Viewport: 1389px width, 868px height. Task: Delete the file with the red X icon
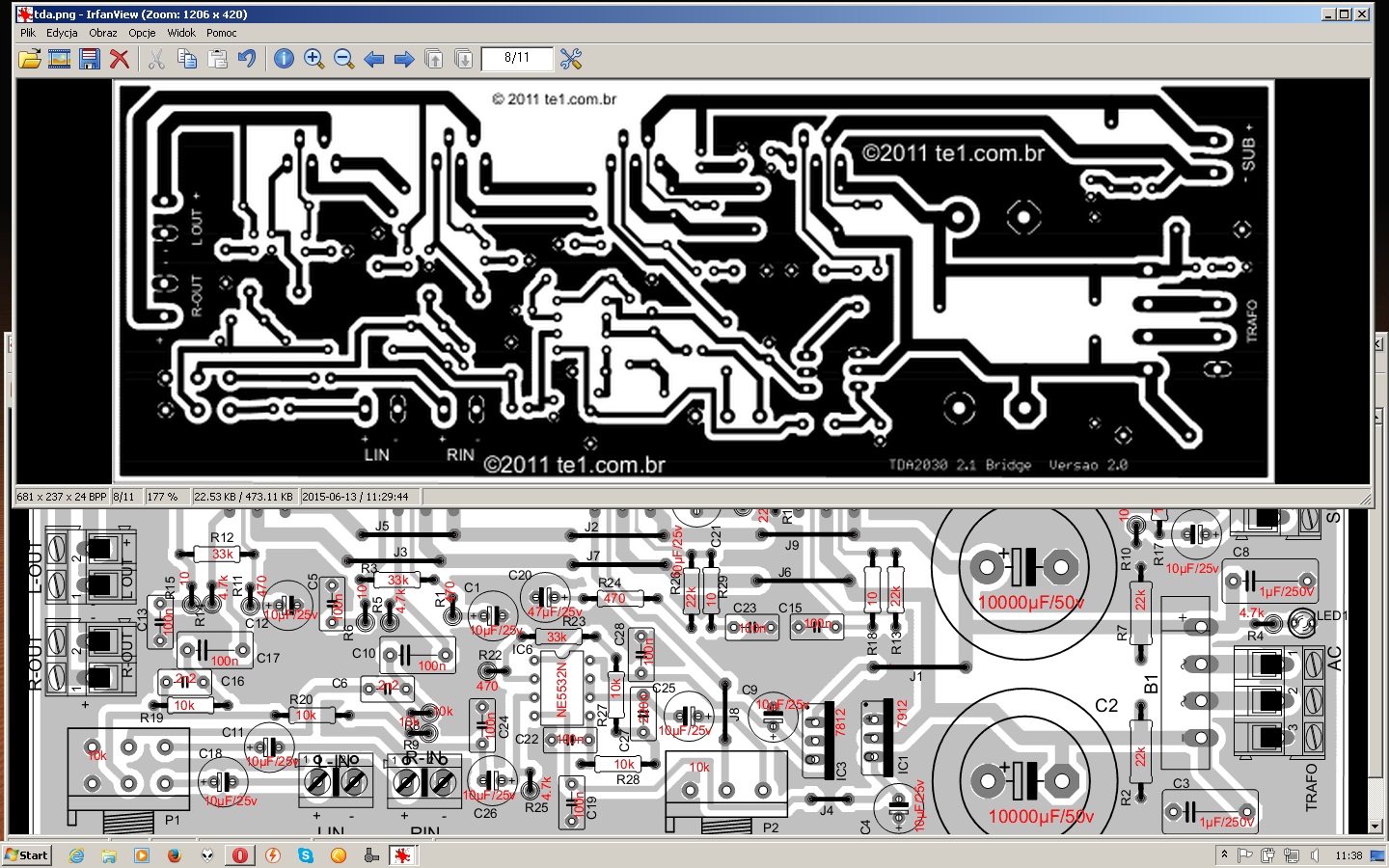coord(120,59)
